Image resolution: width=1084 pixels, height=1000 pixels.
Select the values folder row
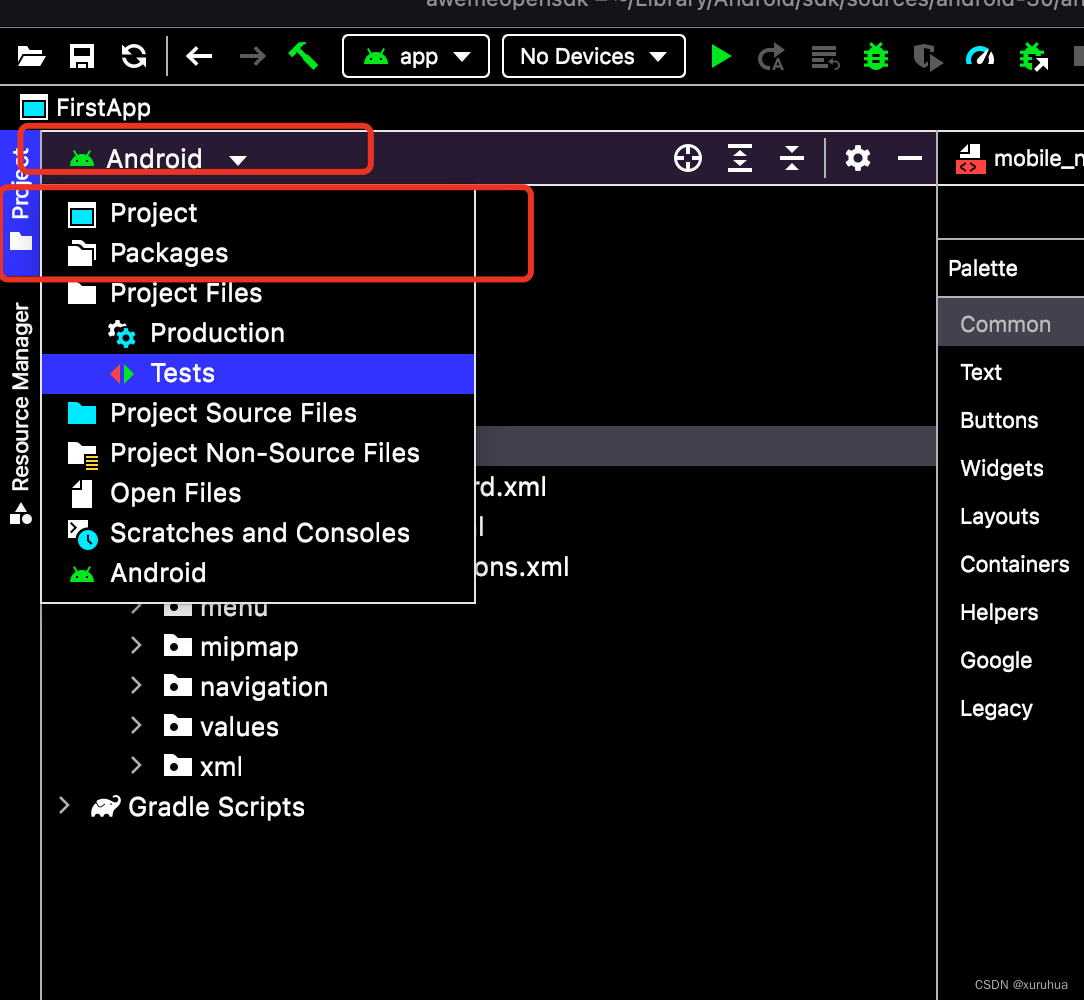click(x=489, y=727)
